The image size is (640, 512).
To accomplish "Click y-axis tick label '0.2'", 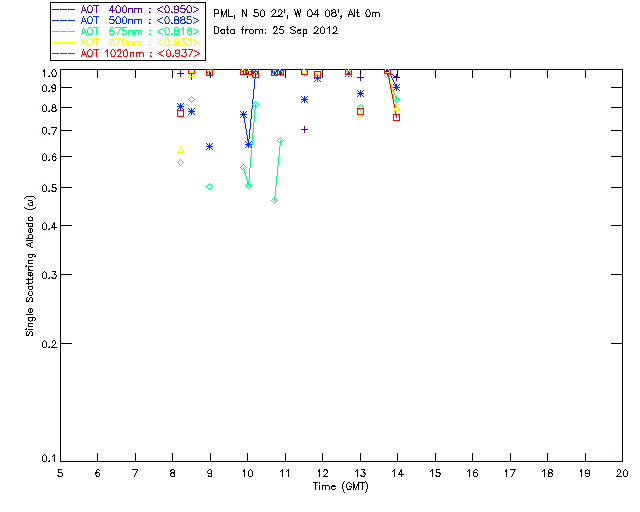I will point(49,344).
